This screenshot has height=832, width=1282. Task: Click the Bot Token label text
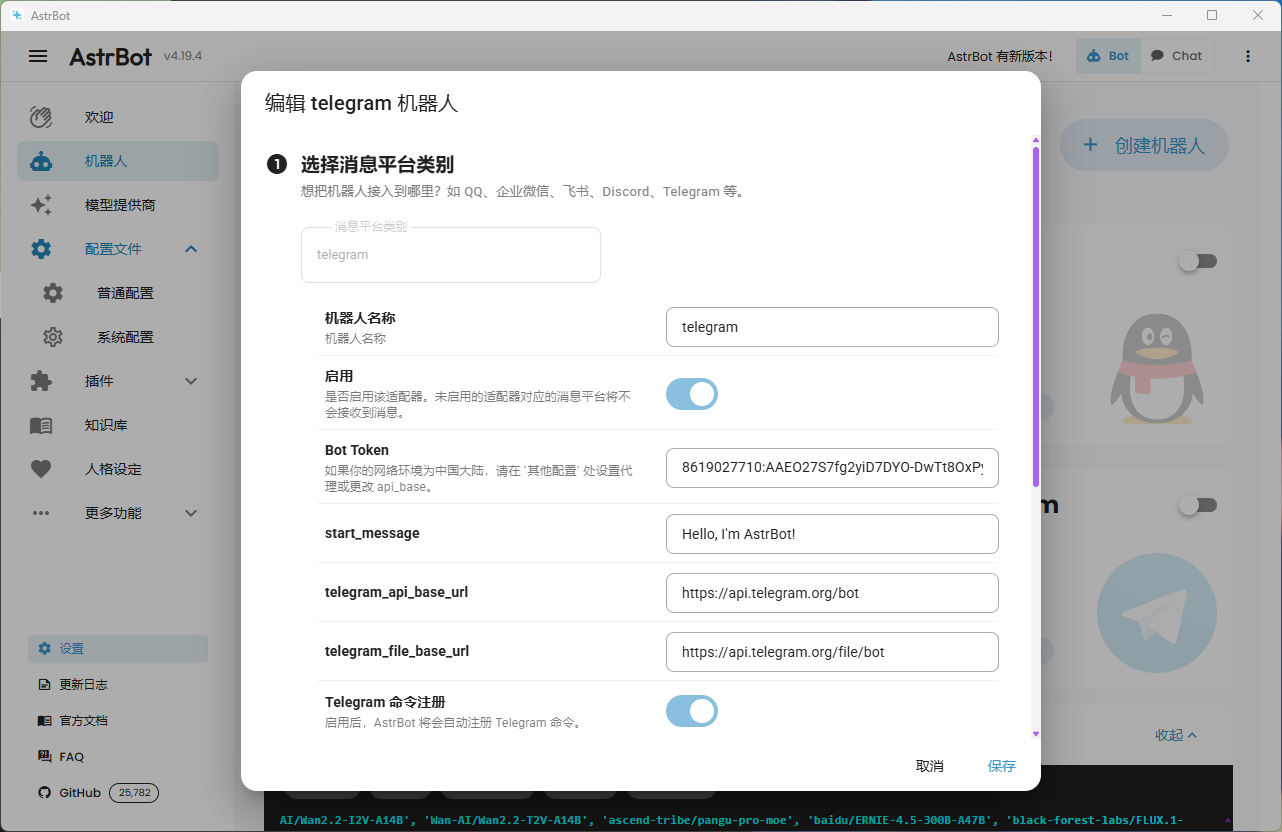357,450
